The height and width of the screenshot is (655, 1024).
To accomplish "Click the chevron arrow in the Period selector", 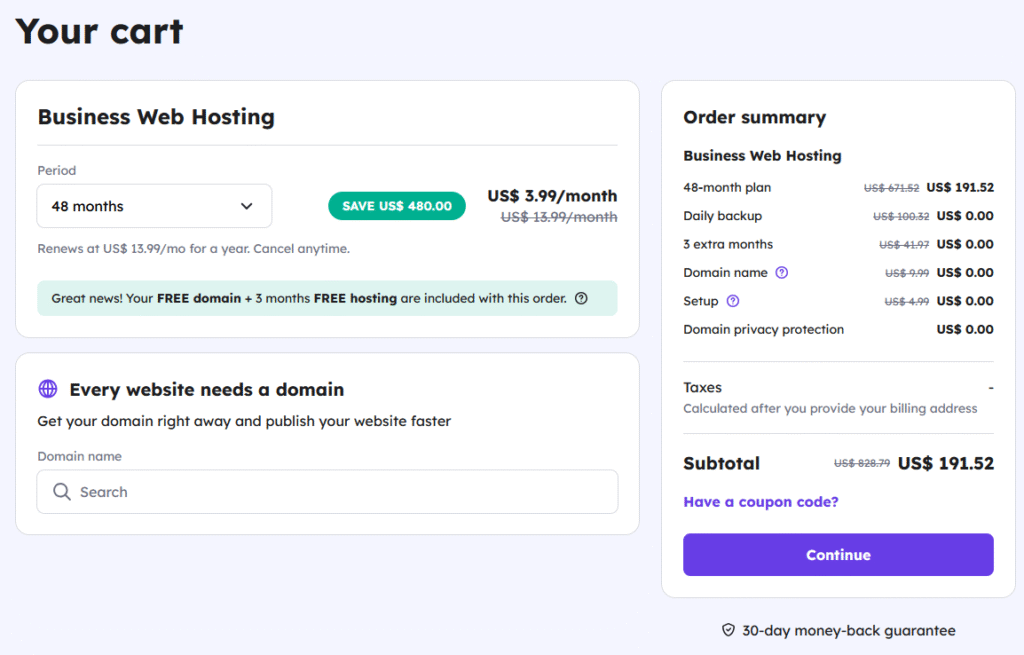I will [247, 206].
